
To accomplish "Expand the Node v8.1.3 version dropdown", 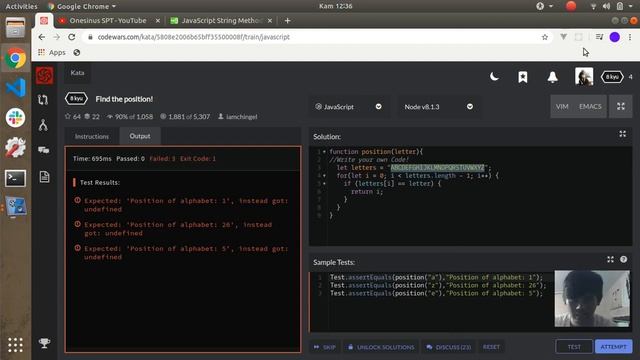I will point(439,107).
